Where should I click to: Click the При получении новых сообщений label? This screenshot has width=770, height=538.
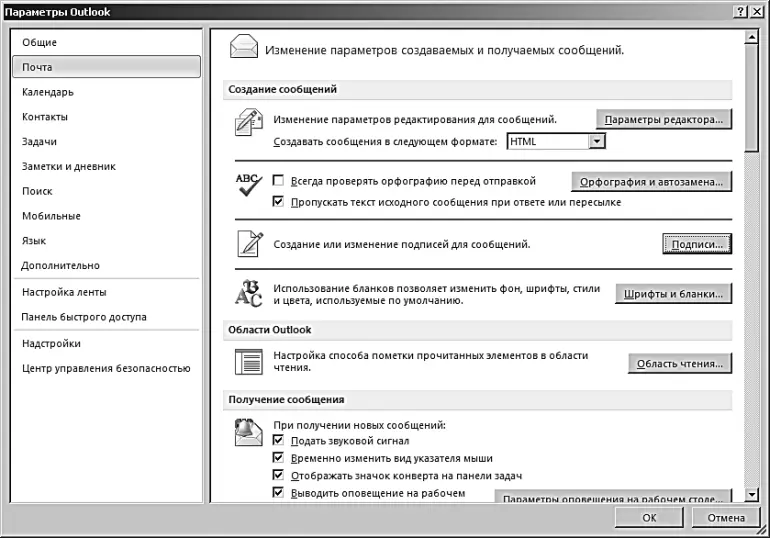point(359,425)
